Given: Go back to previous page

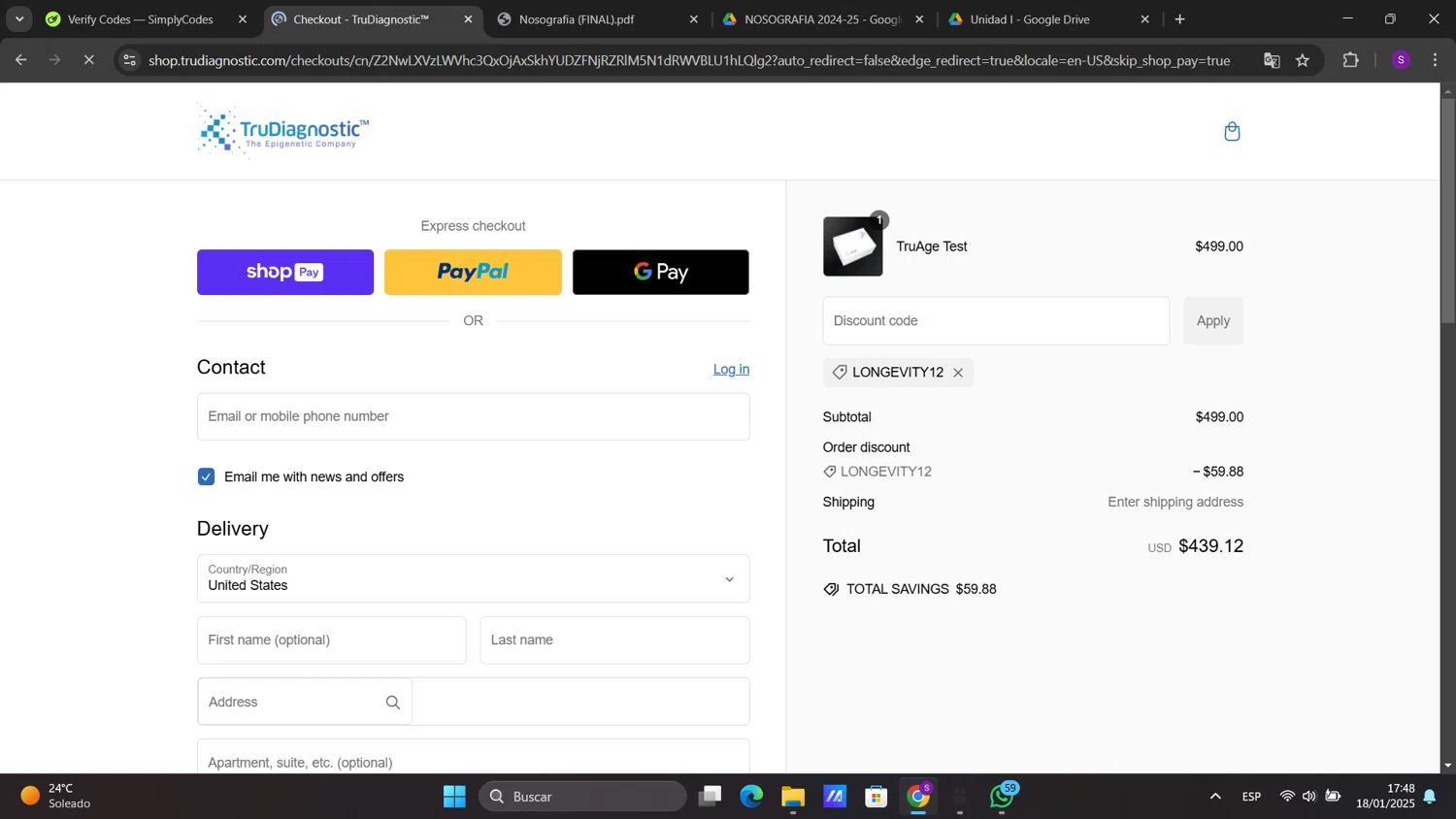Looking at the screenshot, I should tap(20, 60).
